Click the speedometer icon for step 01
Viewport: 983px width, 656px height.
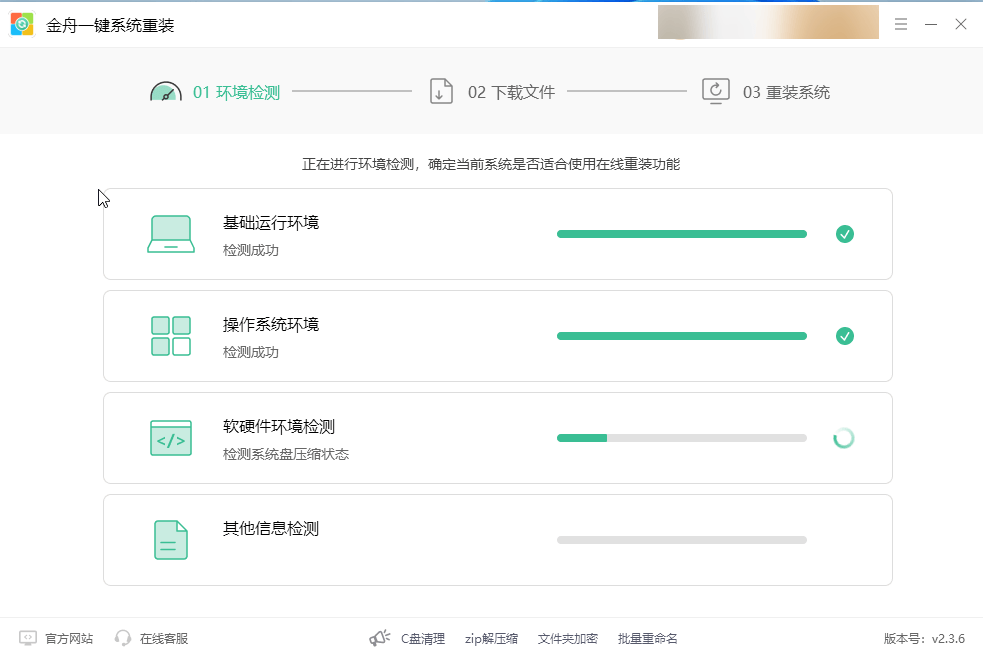(x=166, y=92)
